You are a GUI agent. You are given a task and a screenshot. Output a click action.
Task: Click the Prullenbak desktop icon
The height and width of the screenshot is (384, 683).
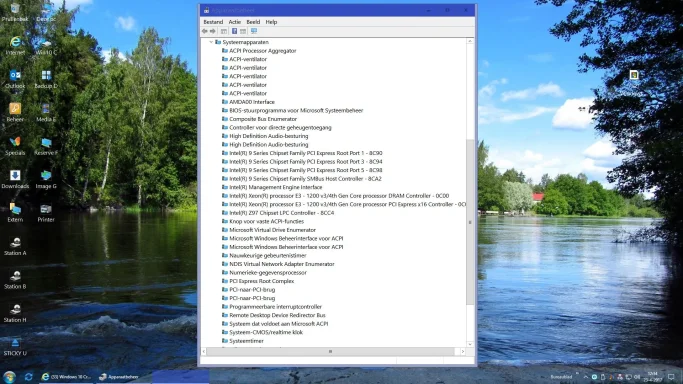point(15,13)
